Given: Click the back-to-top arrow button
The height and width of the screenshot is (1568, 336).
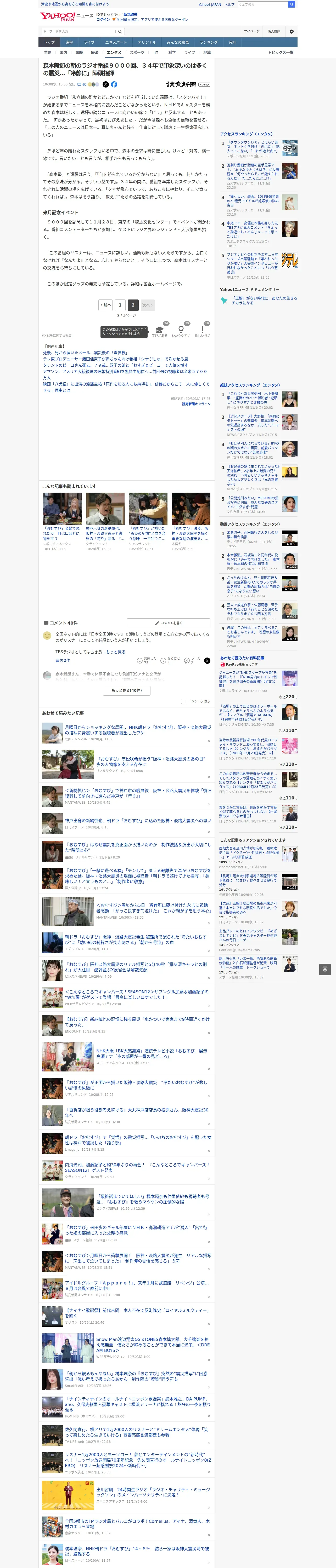Looking at the screenshot, I should tap(325, 969).
